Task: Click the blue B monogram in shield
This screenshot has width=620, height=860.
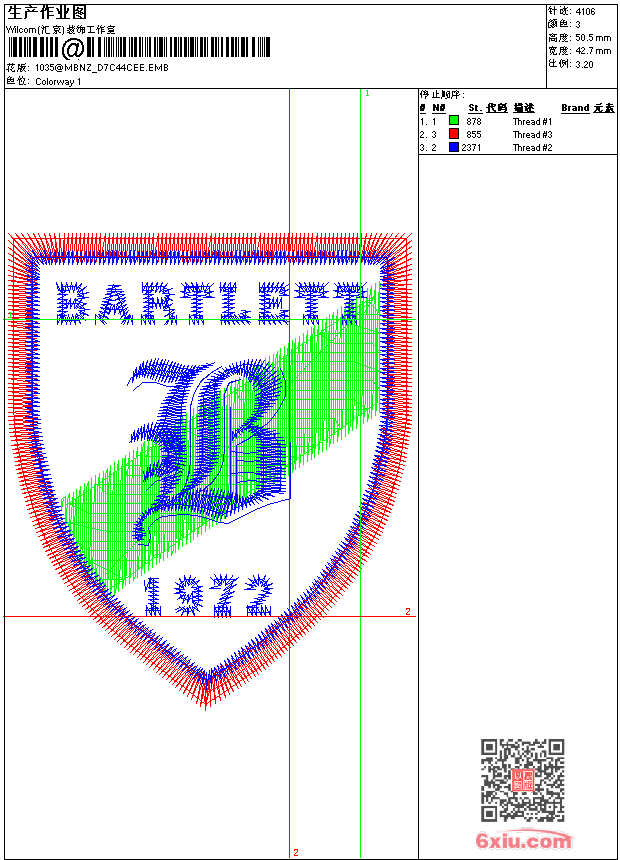Action: [x=208, y=451]
